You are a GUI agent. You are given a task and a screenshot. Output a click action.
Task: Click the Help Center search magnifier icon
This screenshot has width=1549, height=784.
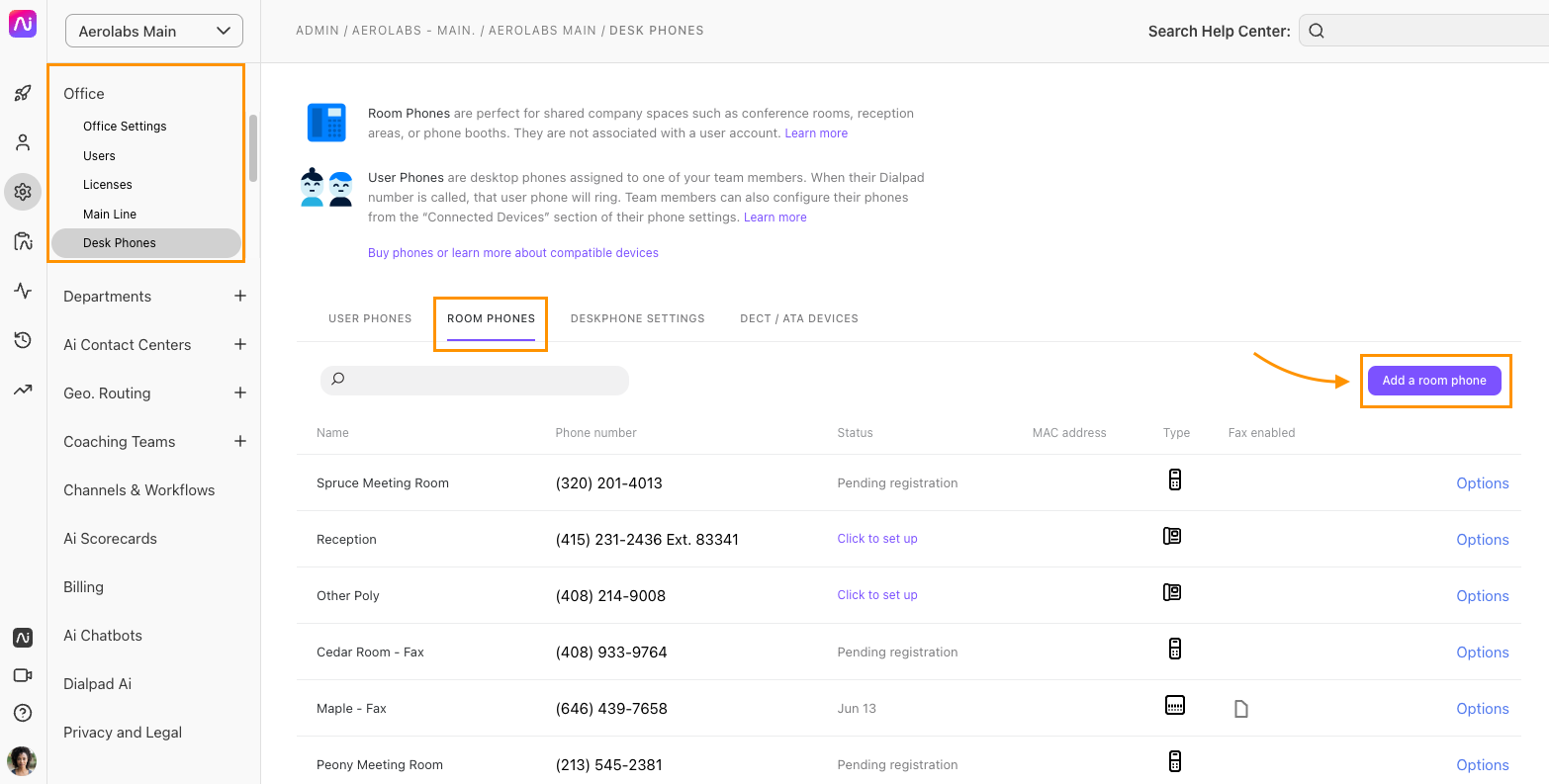click(x=1317, y=31)
